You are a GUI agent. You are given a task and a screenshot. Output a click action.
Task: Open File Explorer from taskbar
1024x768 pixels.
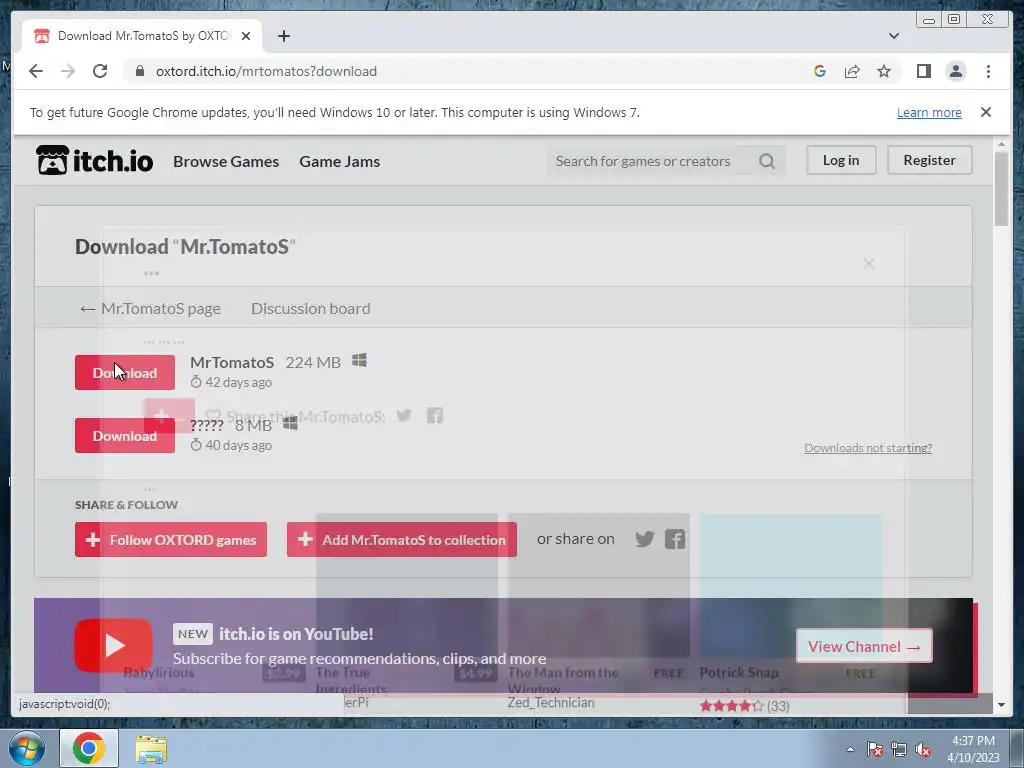(151, 748)
